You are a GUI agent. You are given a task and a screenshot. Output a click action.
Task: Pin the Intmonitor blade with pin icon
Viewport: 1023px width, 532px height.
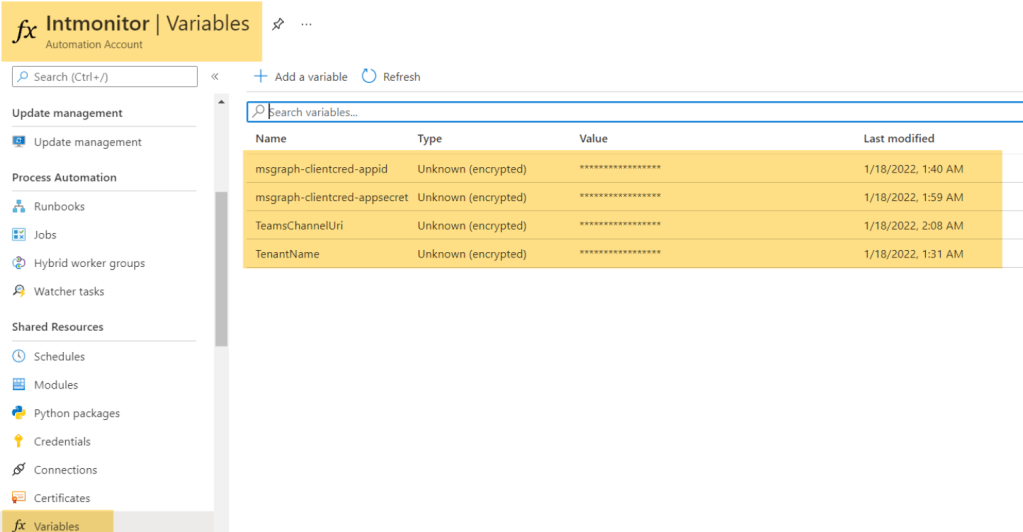(278, 24)
